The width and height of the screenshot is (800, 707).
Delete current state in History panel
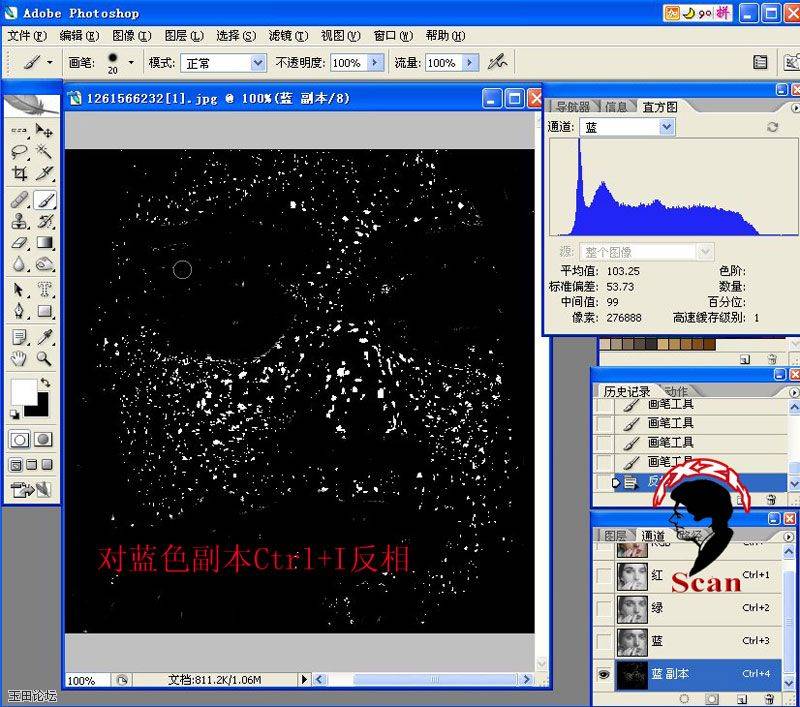(x=771, y=499)
